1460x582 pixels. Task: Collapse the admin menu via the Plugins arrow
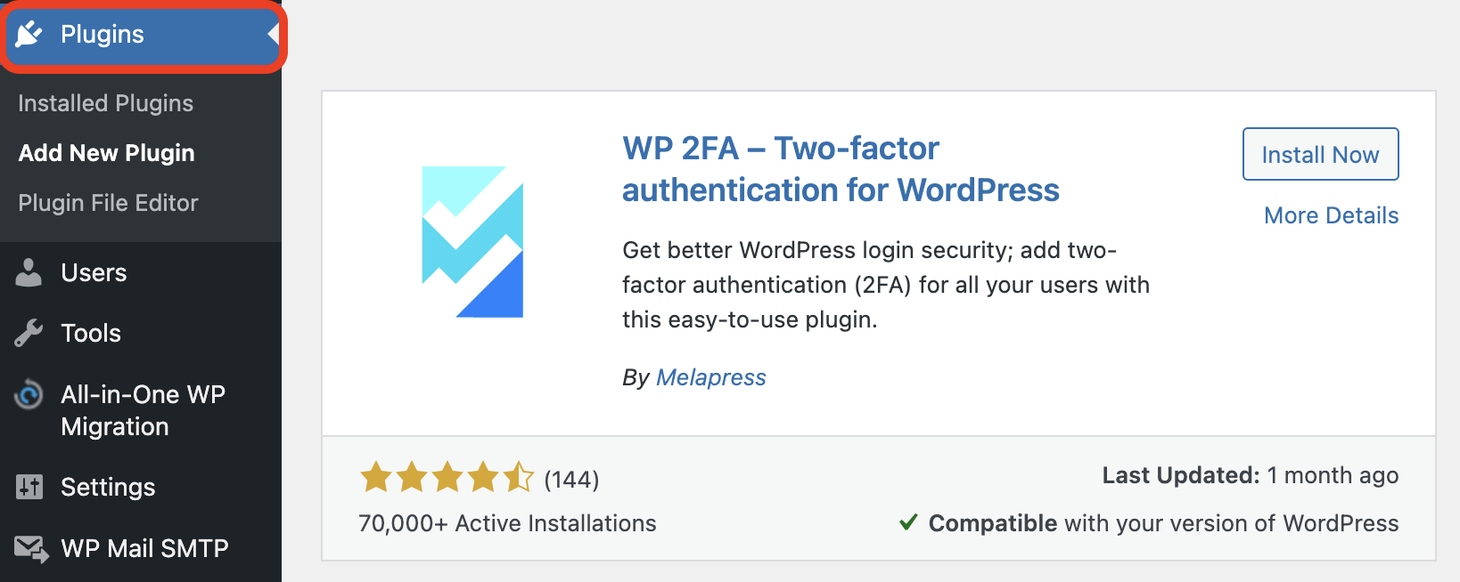(271, 33)
